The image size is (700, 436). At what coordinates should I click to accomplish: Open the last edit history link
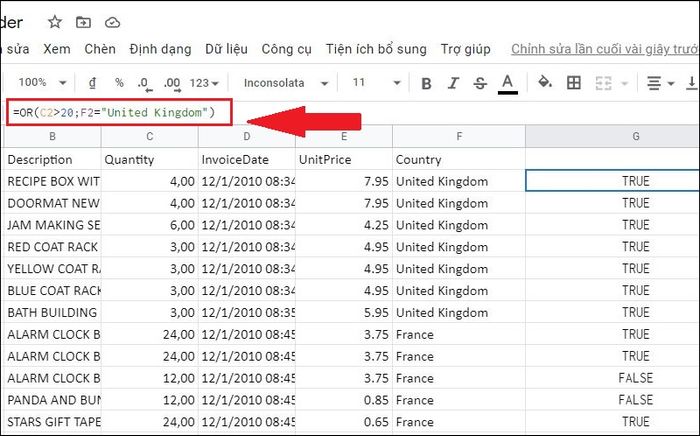(x=605, y=49)
